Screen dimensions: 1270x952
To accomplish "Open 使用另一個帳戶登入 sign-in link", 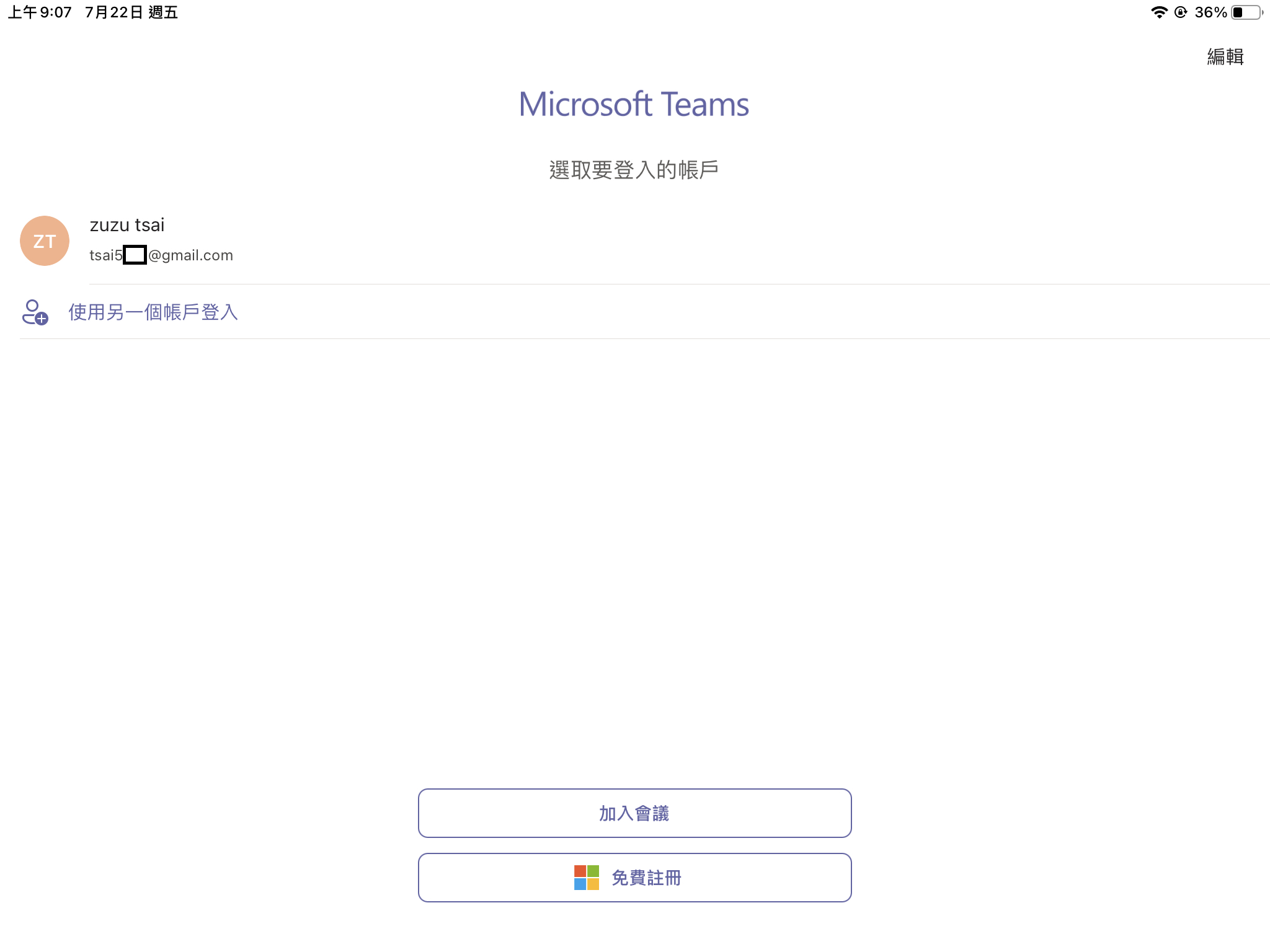I will point(153,312).
